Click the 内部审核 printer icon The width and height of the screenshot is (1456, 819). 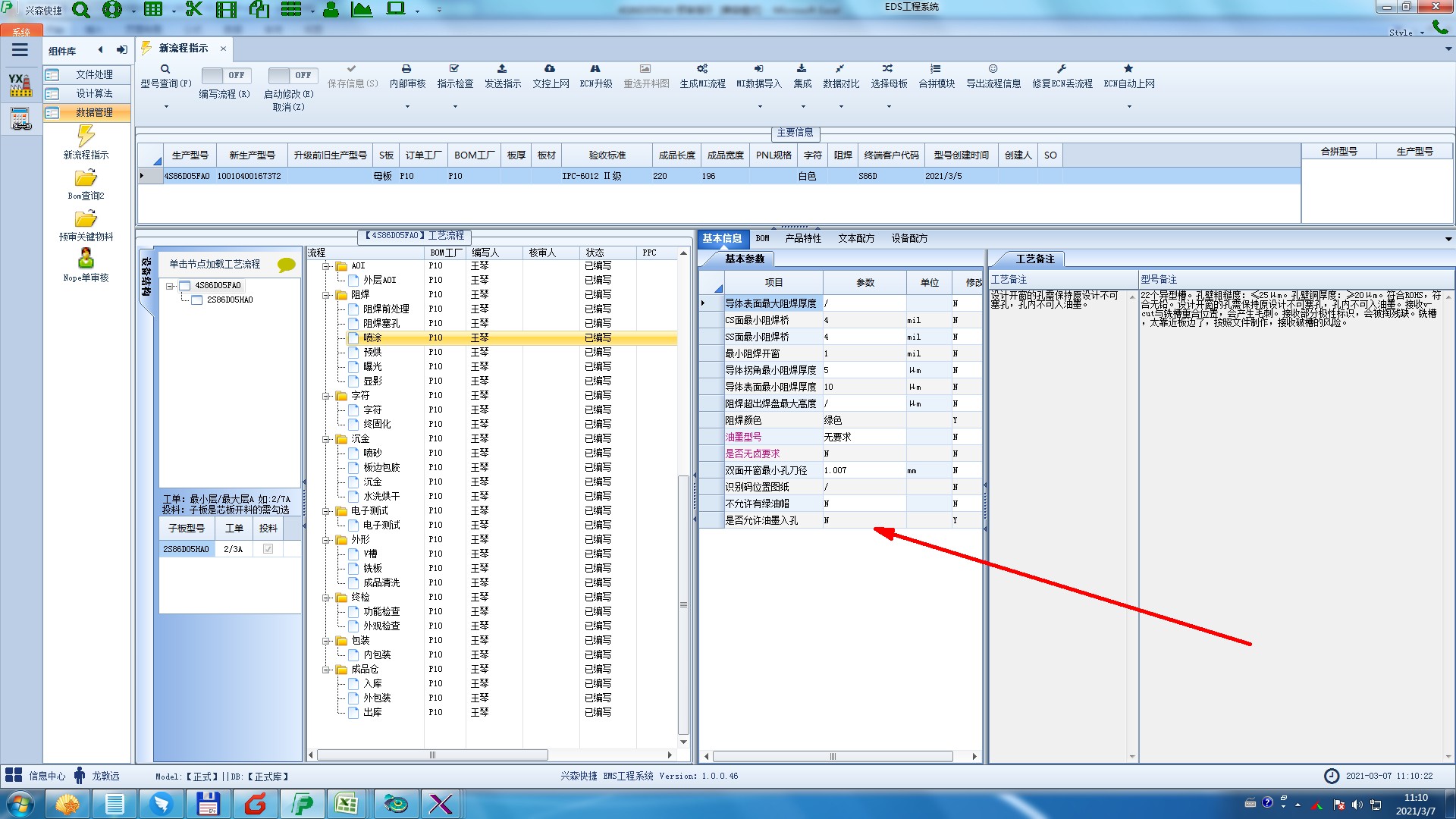pos(406,69)
